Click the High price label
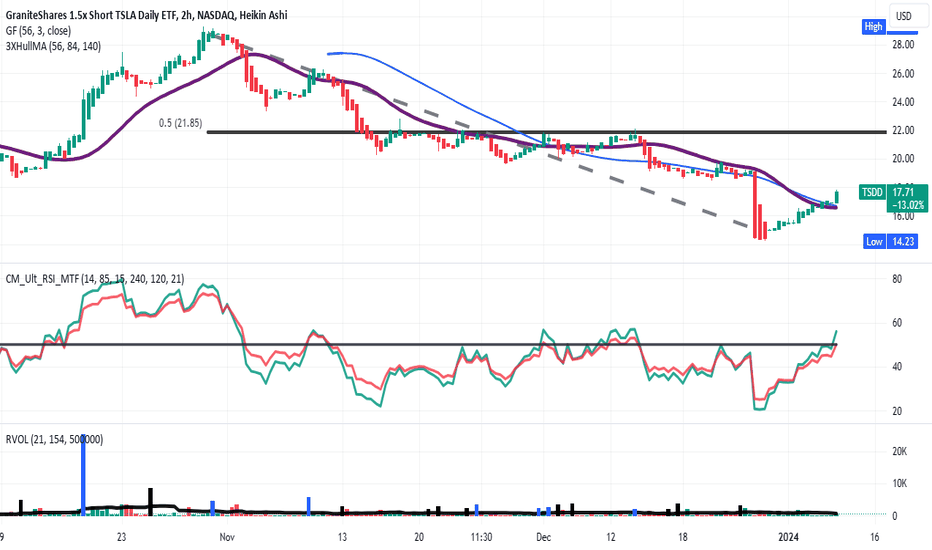The image size is (932, 550). coord(873,26)
